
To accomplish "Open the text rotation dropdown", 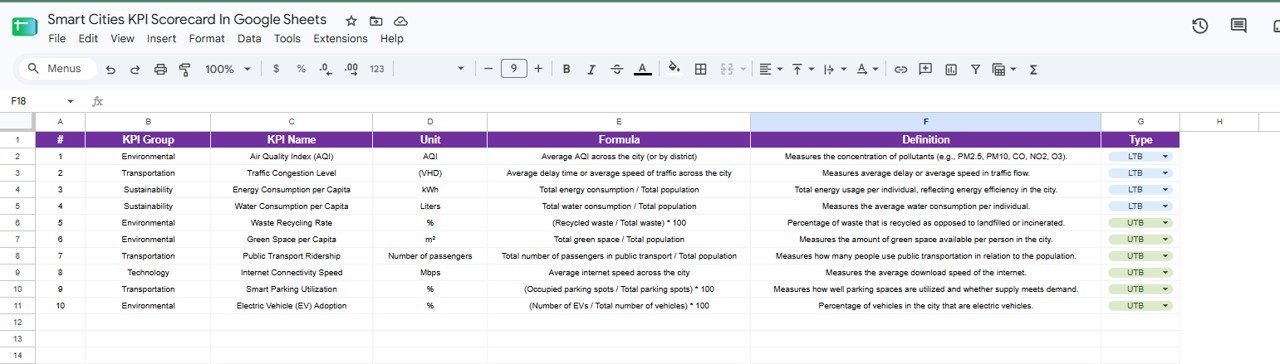I will coord(866,69).
